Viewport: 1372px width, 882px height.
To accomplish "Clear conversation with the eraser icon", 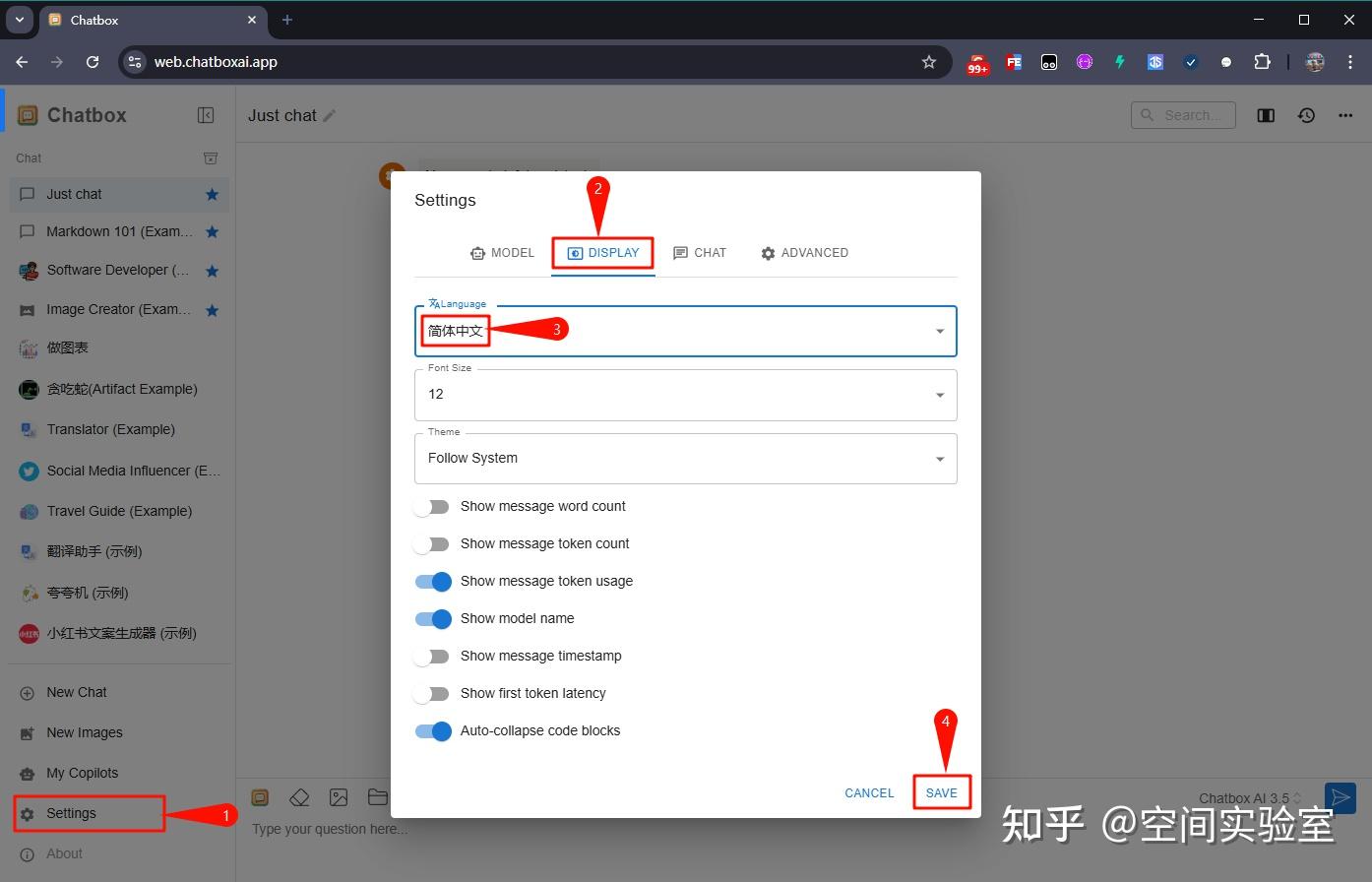I will pyautogui.click(x=299, y=797).
